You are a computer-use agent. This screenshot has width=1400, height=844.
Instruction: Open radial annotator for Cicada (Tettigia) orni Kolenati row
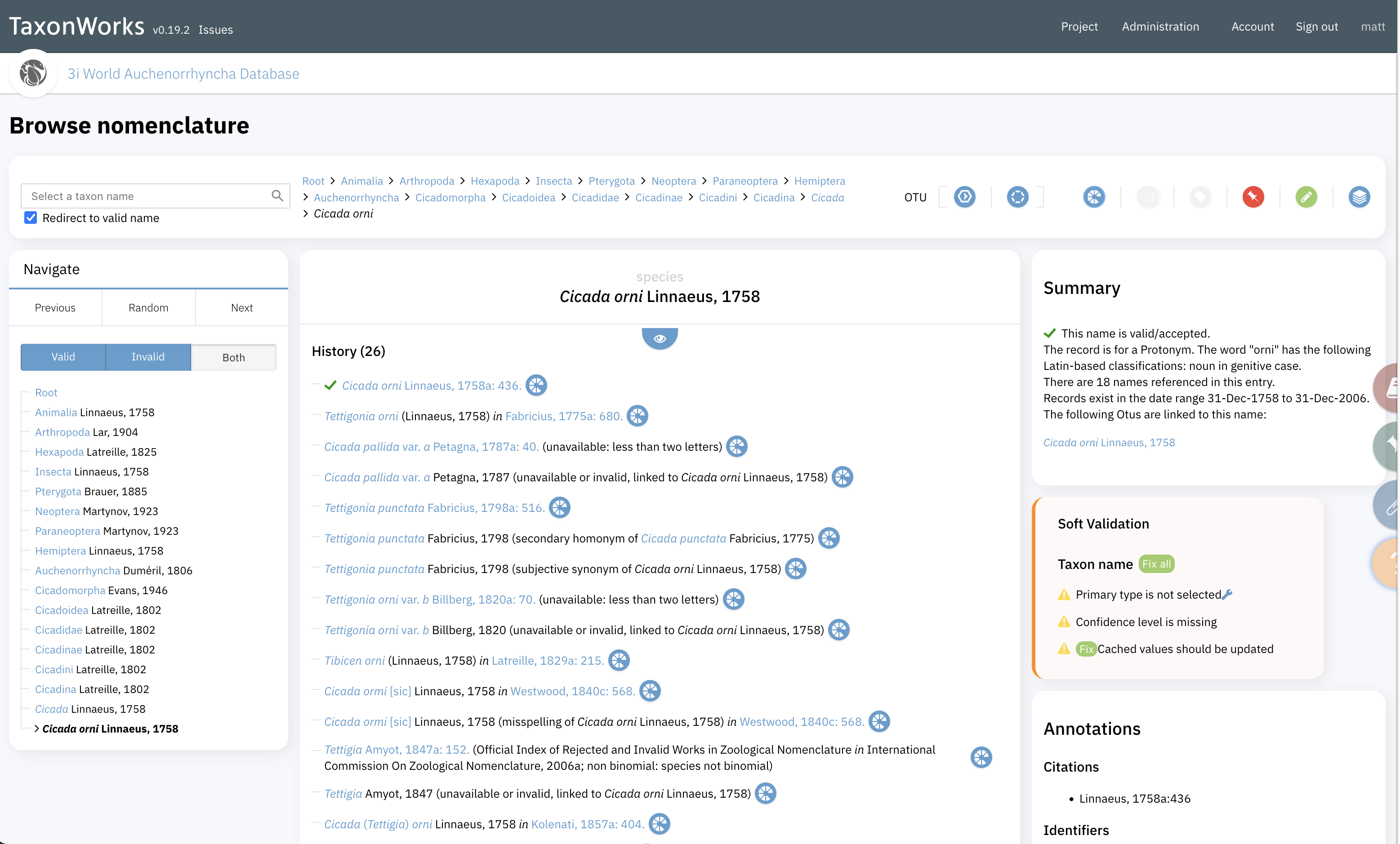click(x=659, y=824)
